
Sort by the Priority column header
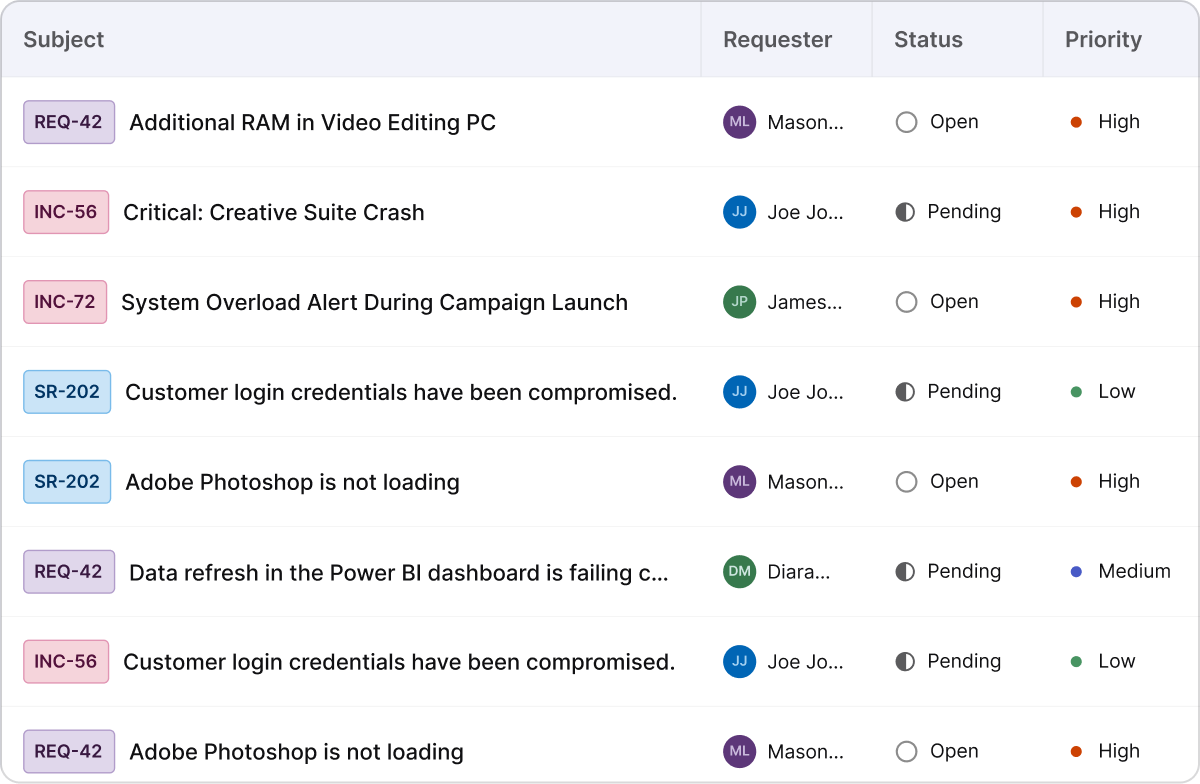click(x=1103, y=40)
